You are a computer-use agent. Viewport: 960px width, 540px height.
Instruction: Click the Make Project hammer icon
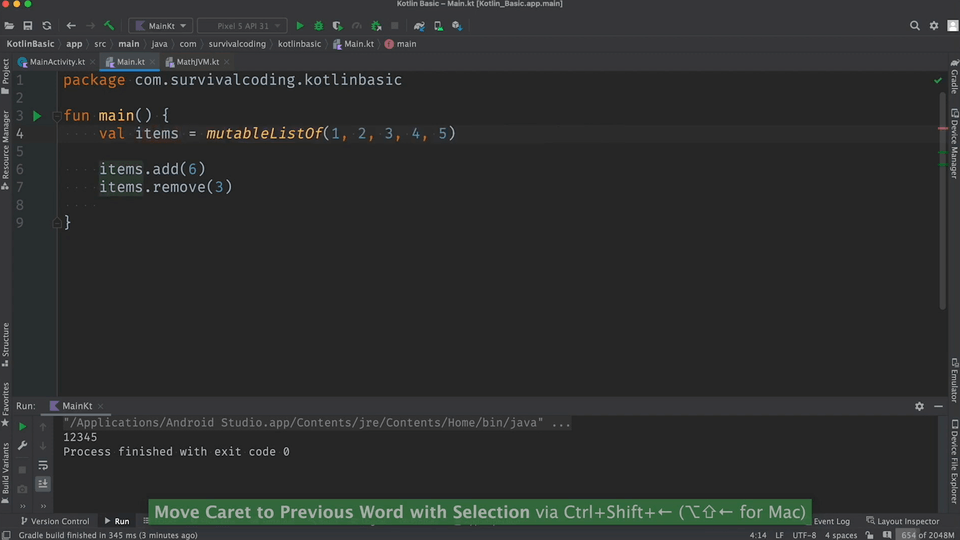(x=109, y=26)
